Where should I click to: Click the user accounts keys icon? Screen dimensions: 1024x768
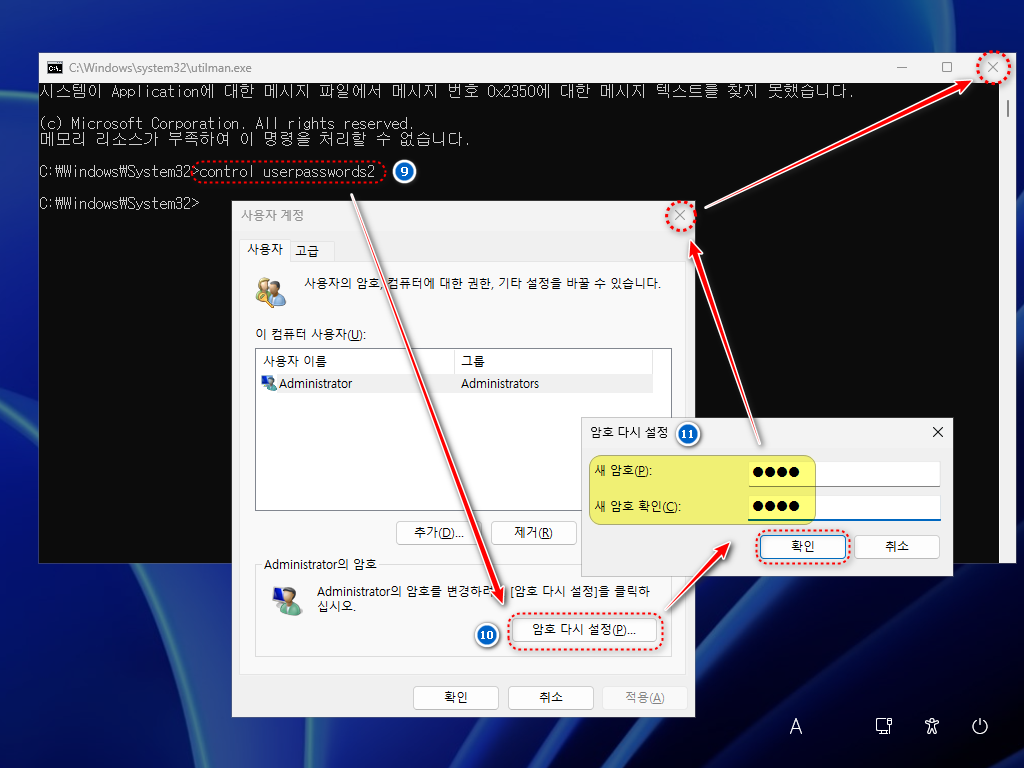coord(270,292)
